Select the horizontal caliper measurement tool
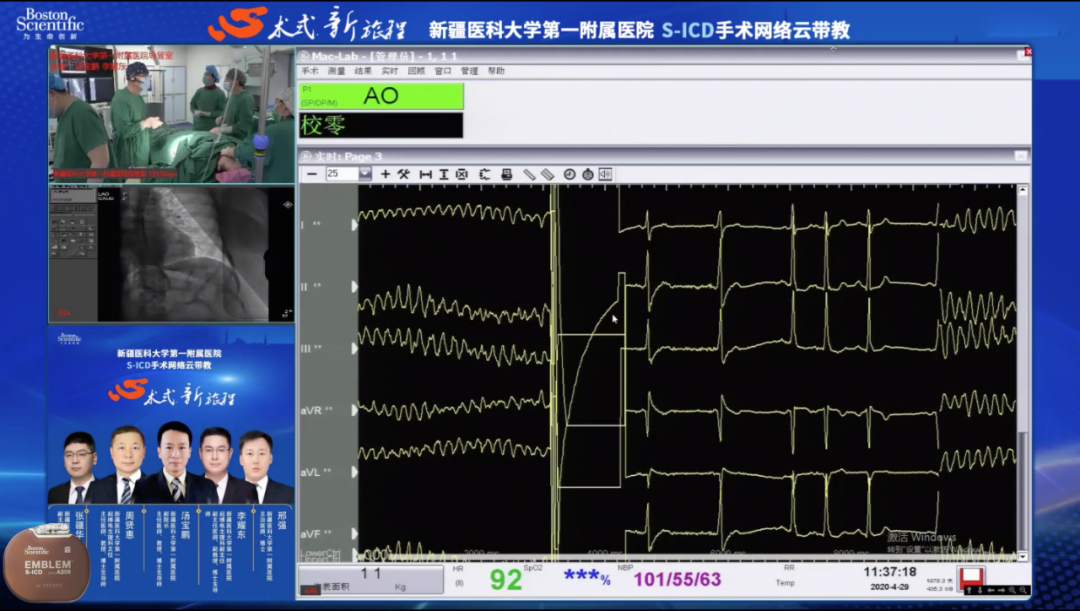The width and height of the screenshot is (1080, 611). pyautogui.click(x=426, y=174)
